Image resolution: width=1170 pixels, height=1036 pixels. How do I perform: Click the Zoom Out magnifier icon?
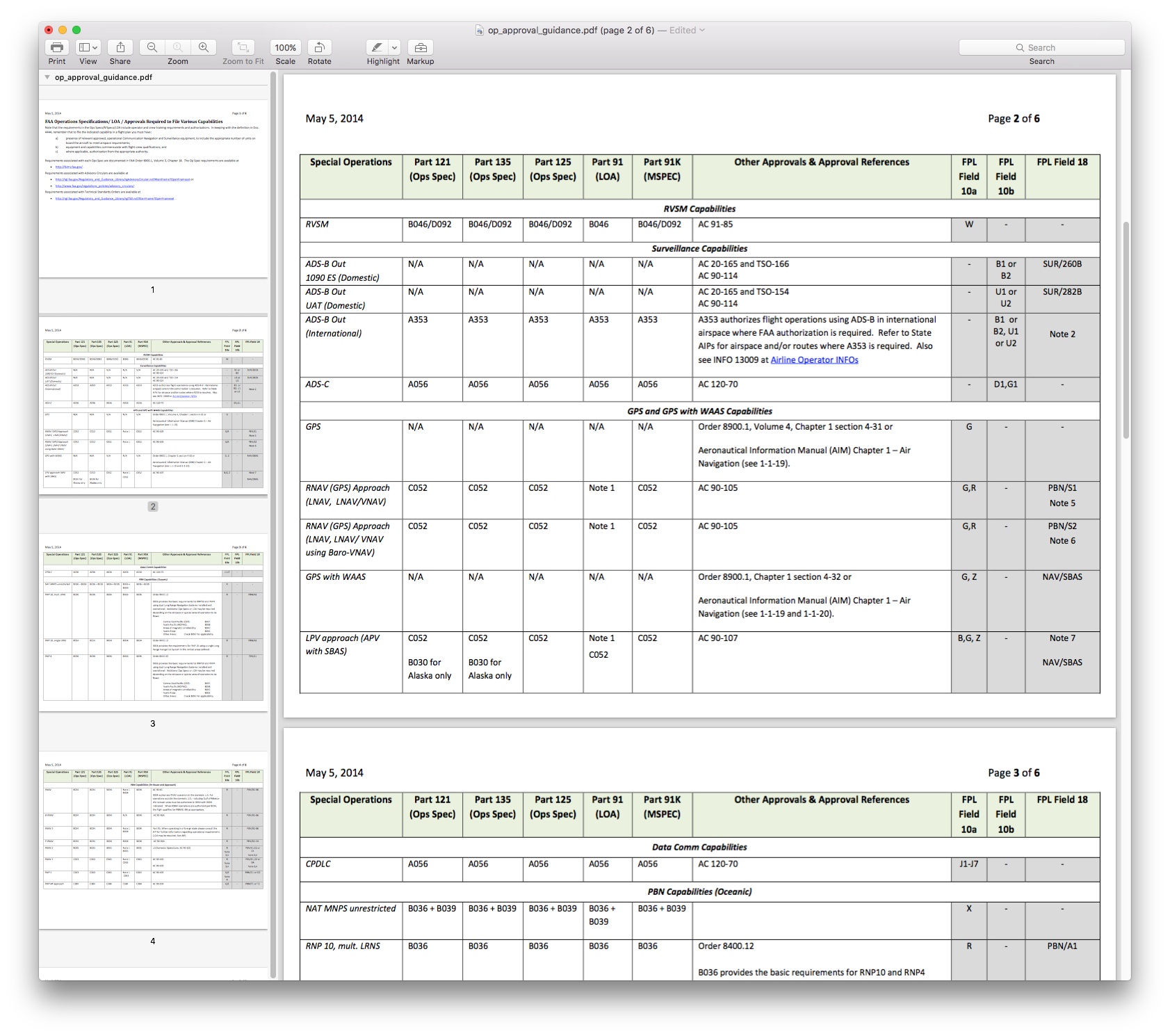[152, 47]
